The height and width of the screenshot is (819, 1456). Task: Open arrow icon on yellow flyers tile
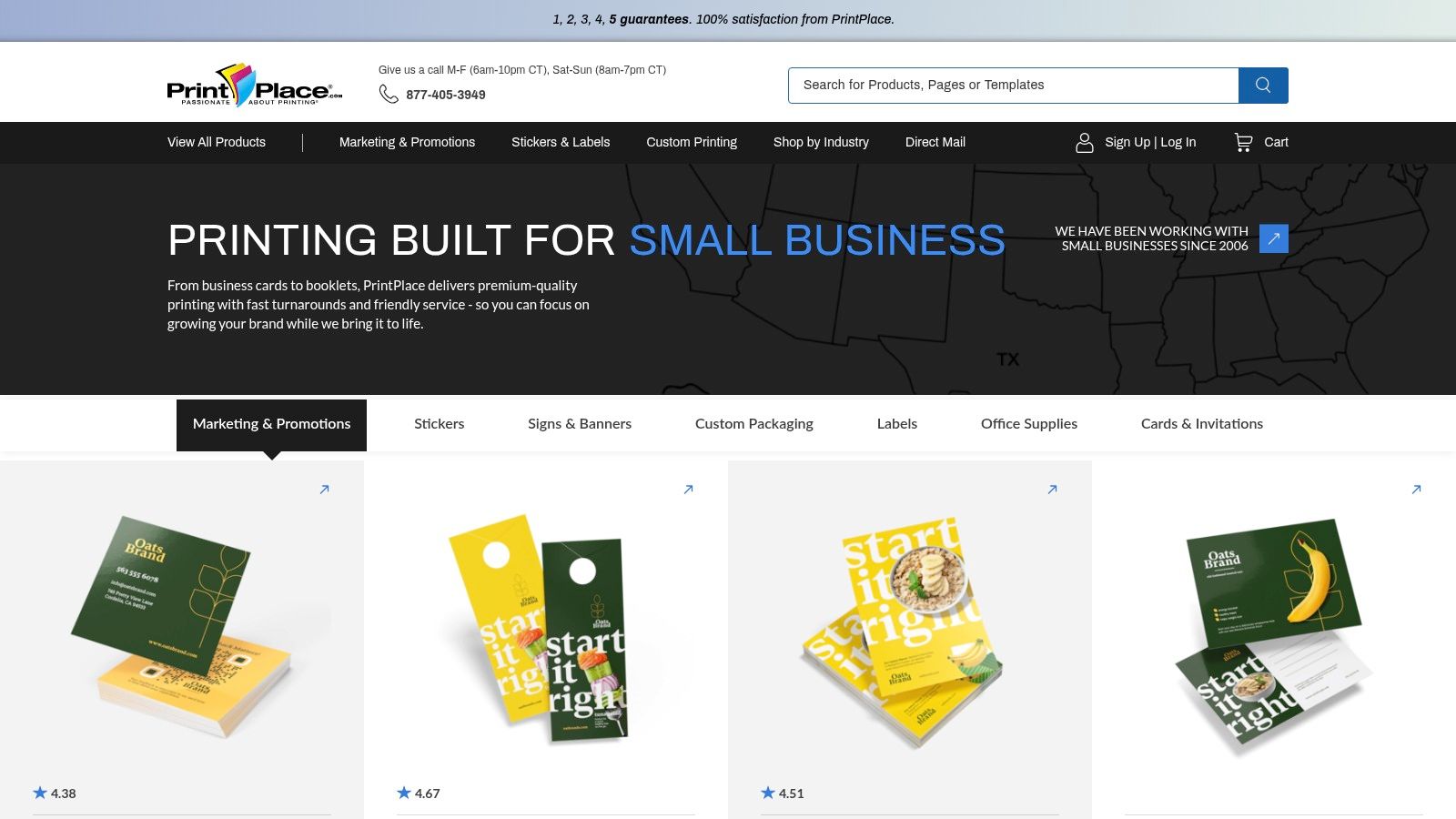(x=1052, y=490)
